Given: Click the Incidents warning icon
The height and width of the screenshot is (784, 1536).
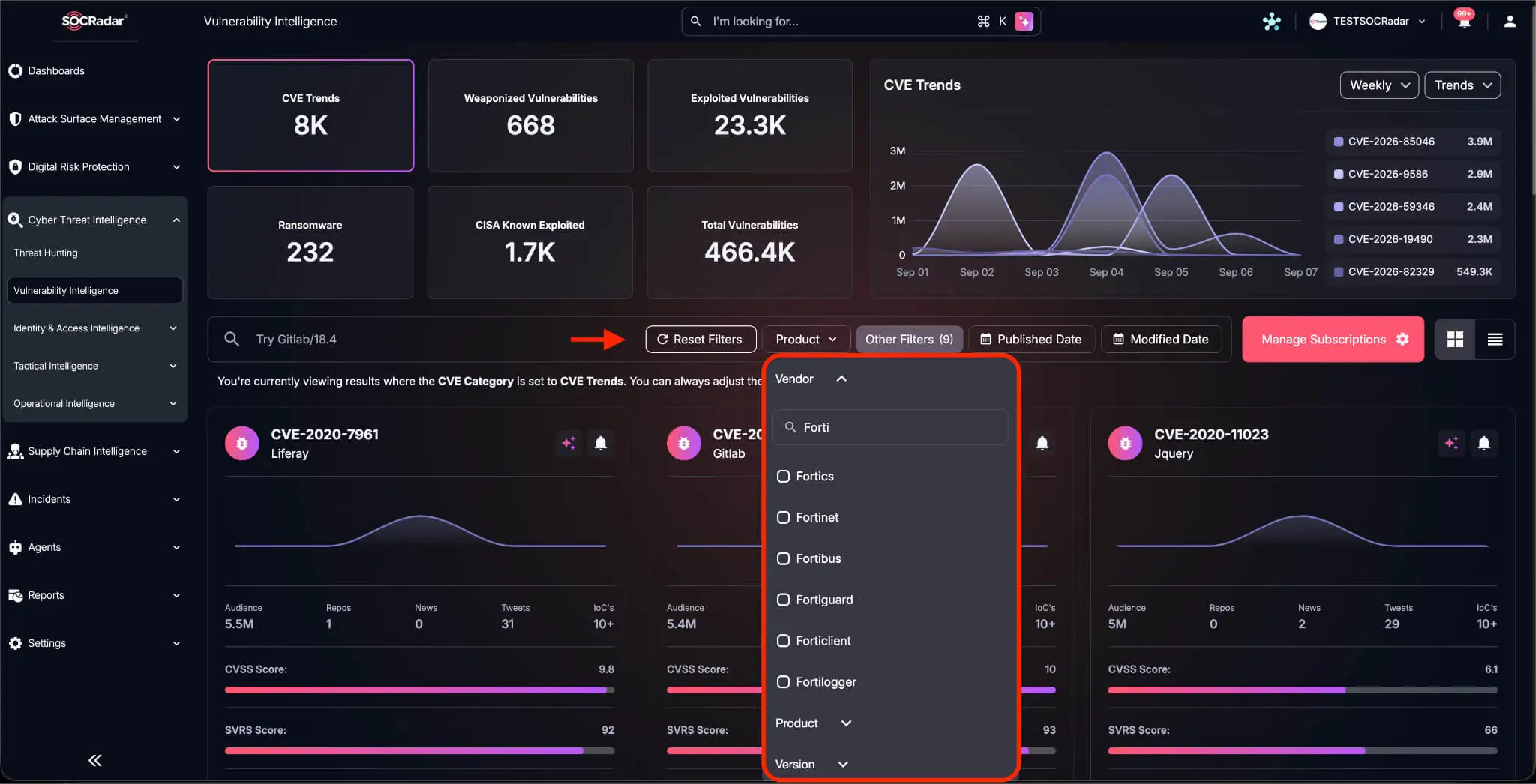Looking at the screenshot, I should point(15,499).
